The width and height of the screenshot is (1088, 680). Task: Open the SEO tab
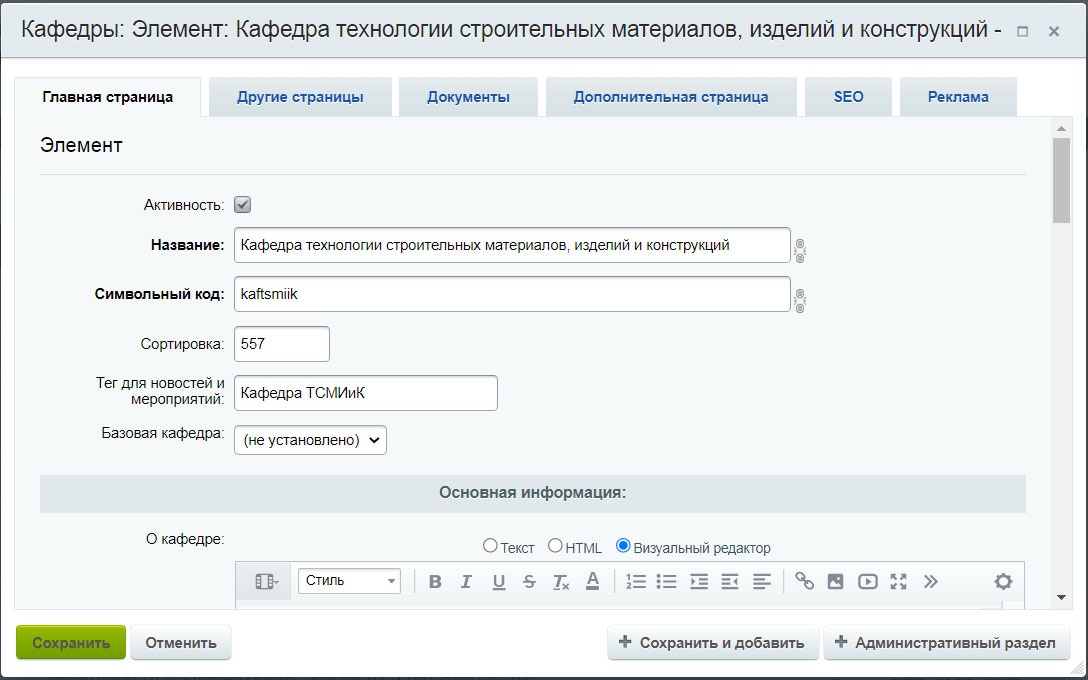tap(848, 97)
